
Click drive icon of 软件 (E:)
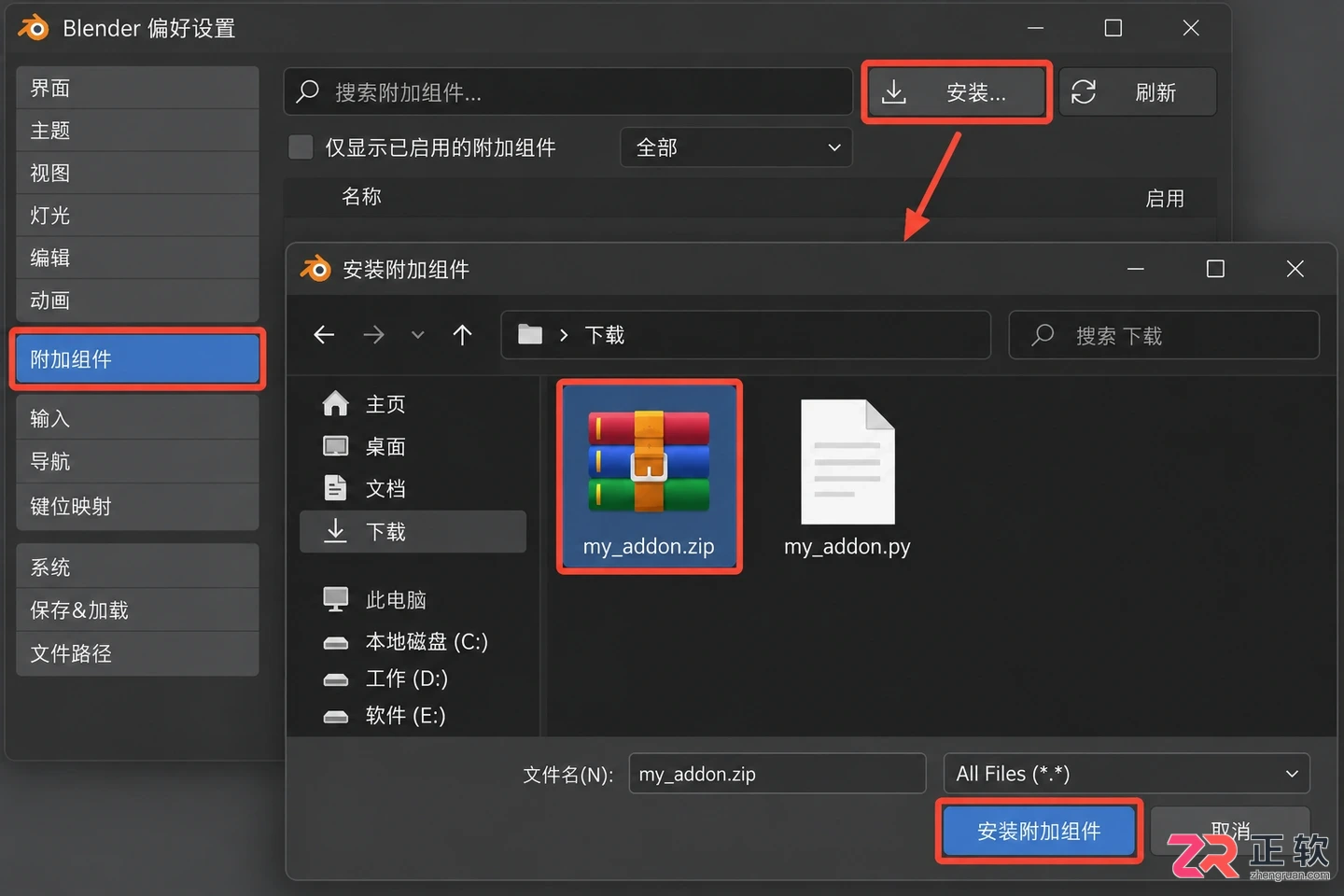335,717
